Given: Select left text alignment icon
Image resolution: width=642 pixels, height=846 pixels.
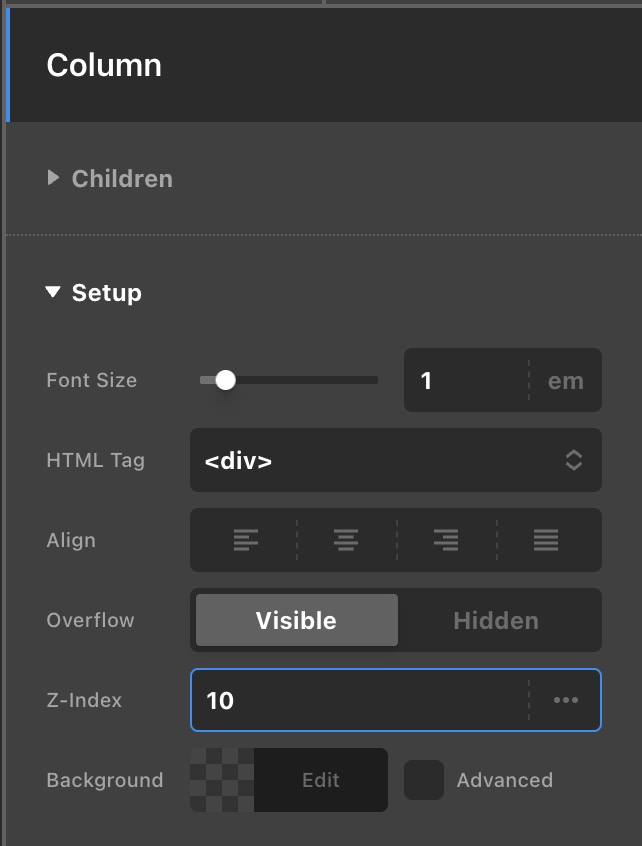Looking at the screenshot, I should point(245,541).
